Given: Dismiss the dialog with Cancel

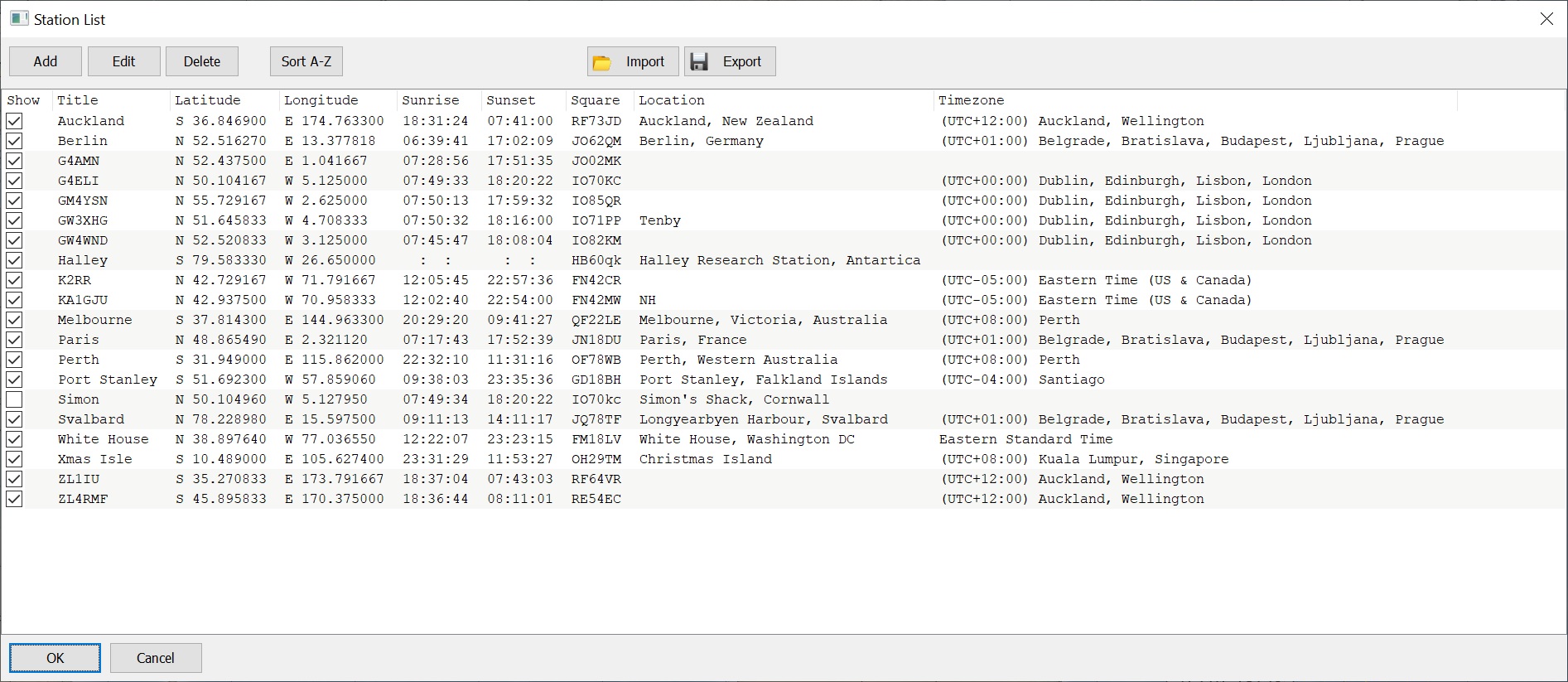Looking at the screenshot, I should 156,658.
